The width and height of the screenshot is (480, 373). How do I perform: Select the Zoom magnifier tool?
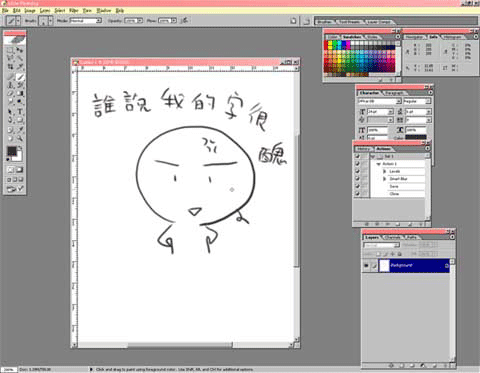point(20,138)
